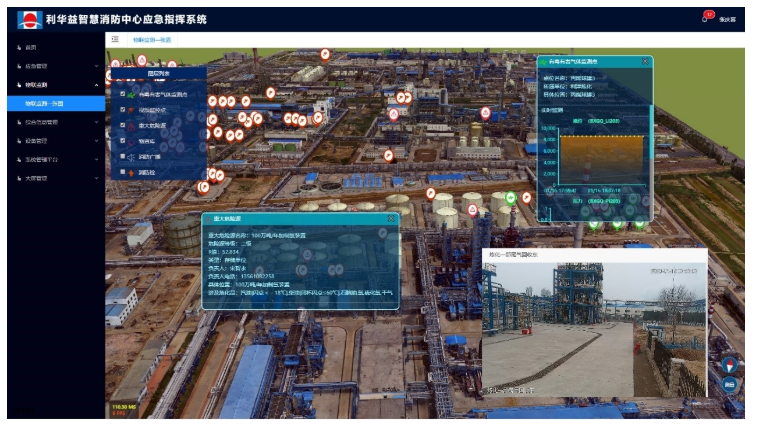Click the loudspeaker icon for 消防广播
The image size is (760, 427).
tap(131, 157)
